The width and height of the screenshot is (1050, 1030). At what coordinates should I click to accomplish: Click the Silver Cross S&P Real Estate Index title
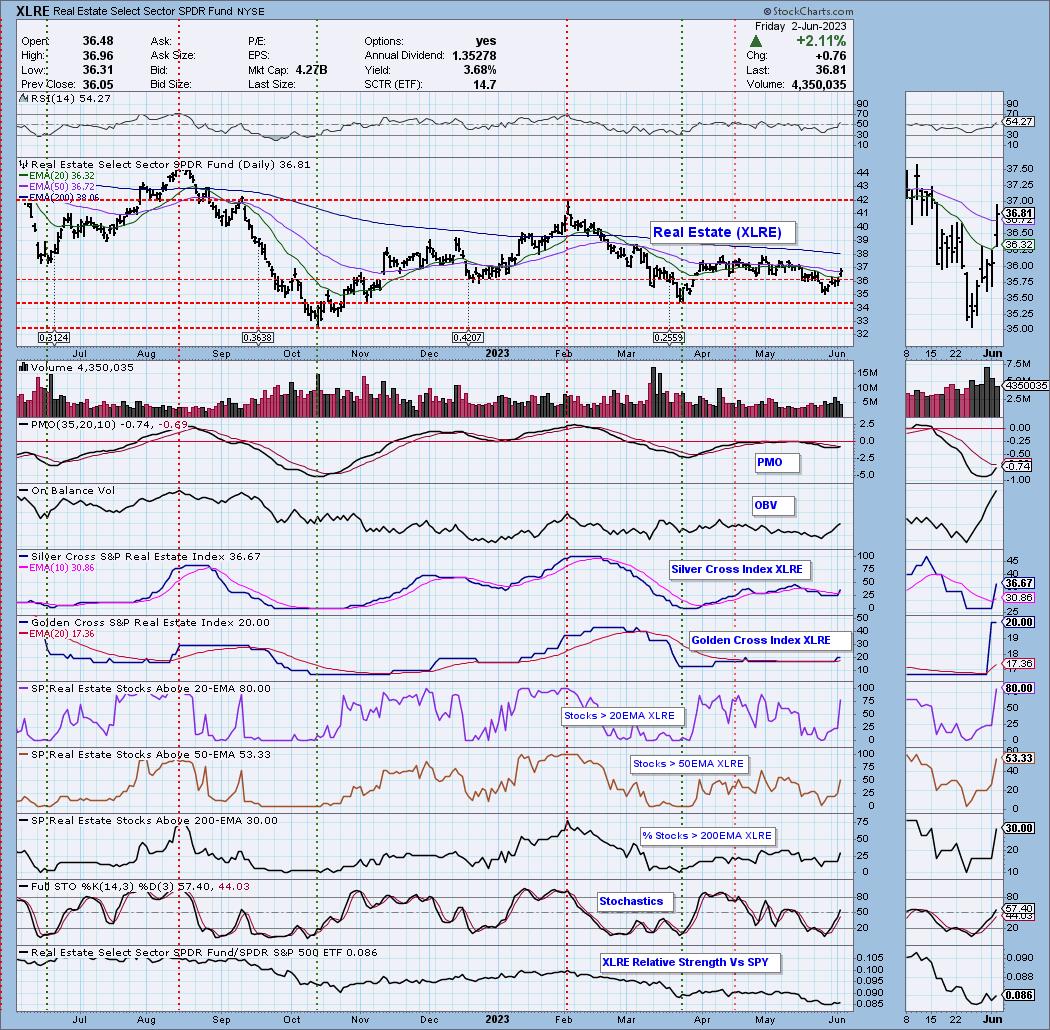point(140,557)
